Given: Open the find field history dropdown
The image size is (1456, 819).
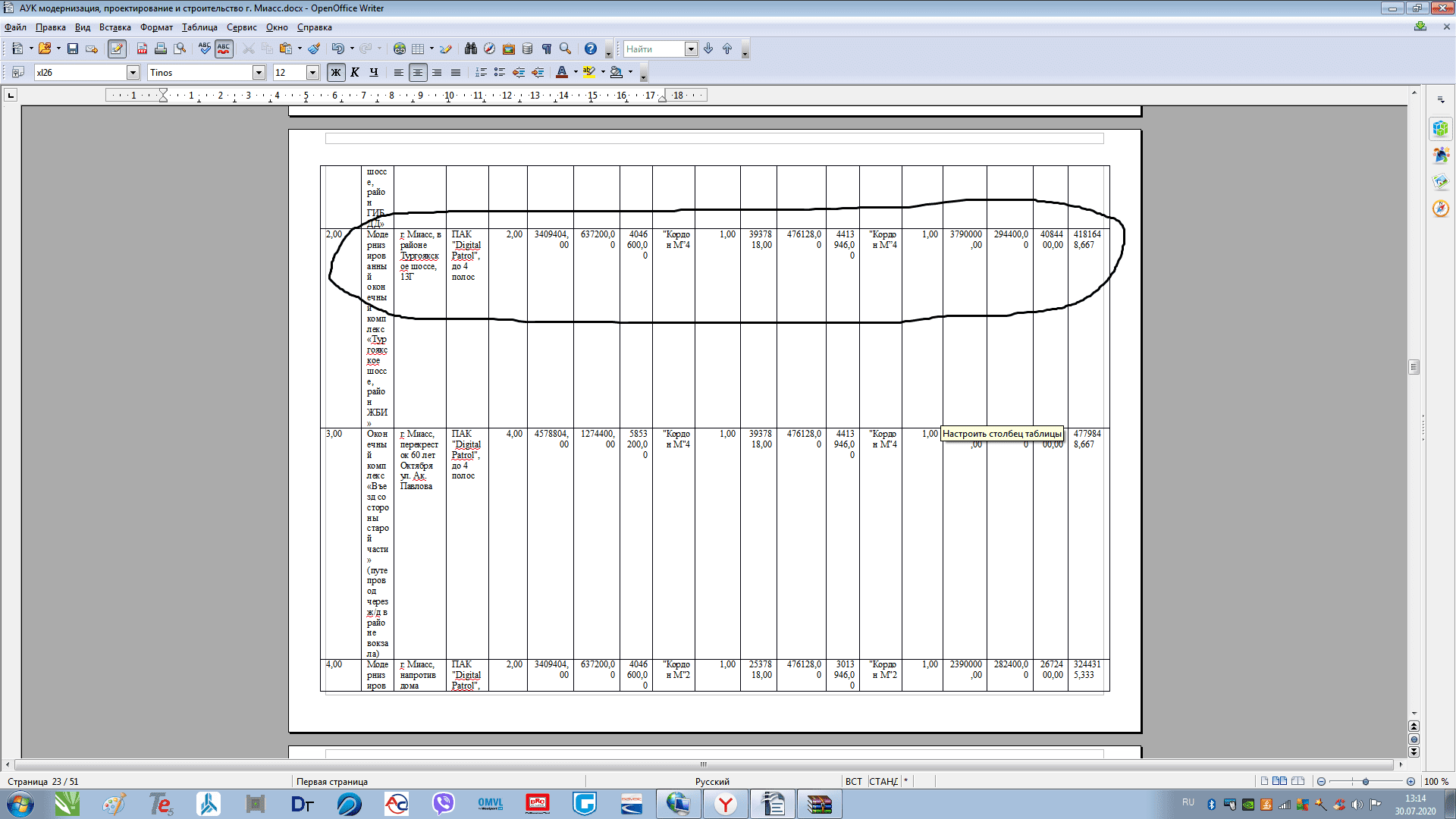Looking at the screenshot, I should [691, 49].
